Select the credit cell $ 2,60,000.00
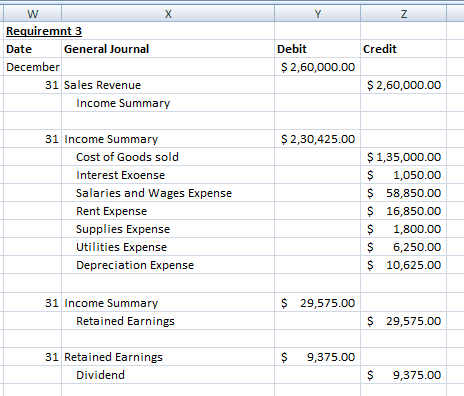The image size is (464, 396). (404, 85)
